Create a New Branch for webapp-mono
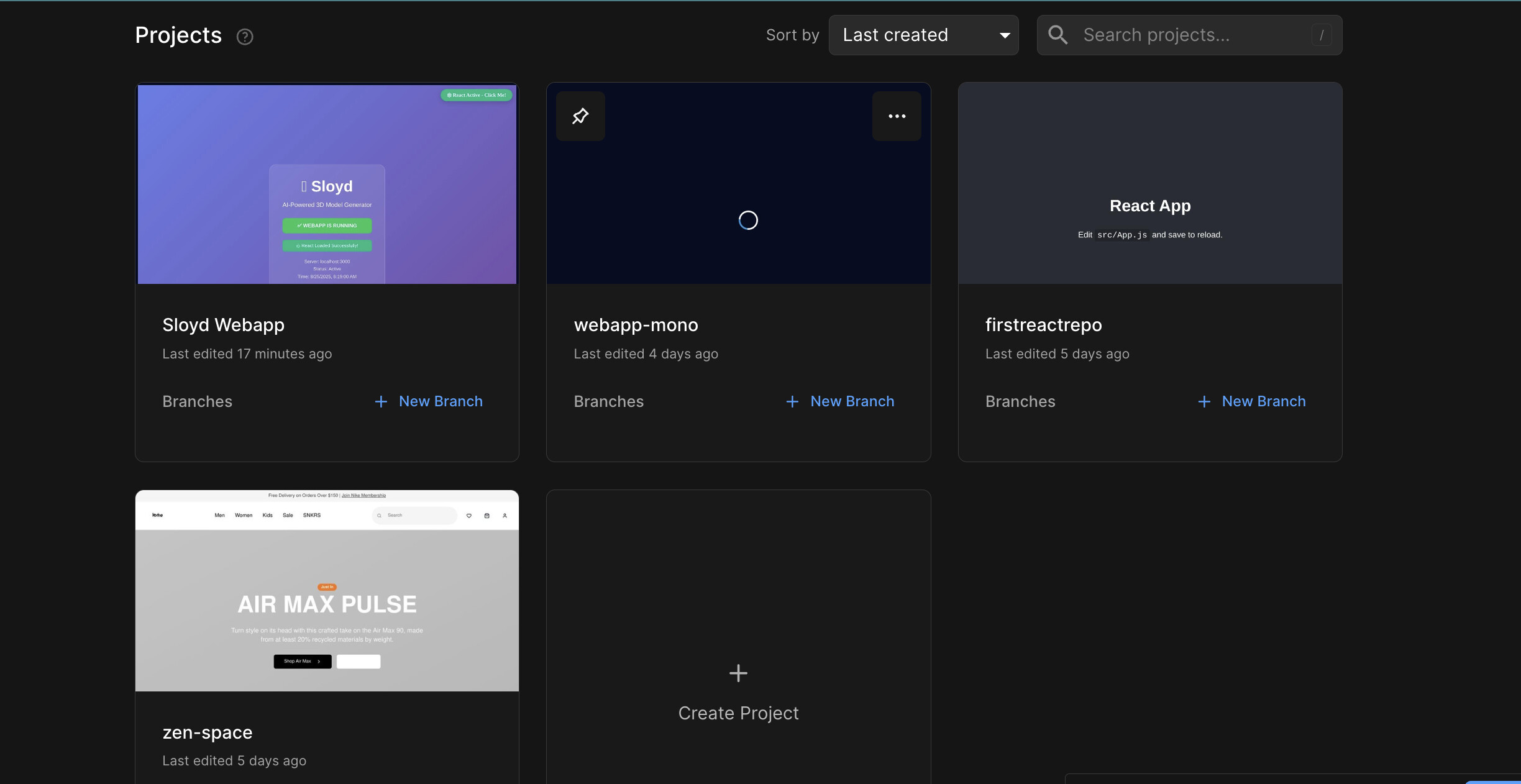The image size is (1521, 784). pos(852,401)
